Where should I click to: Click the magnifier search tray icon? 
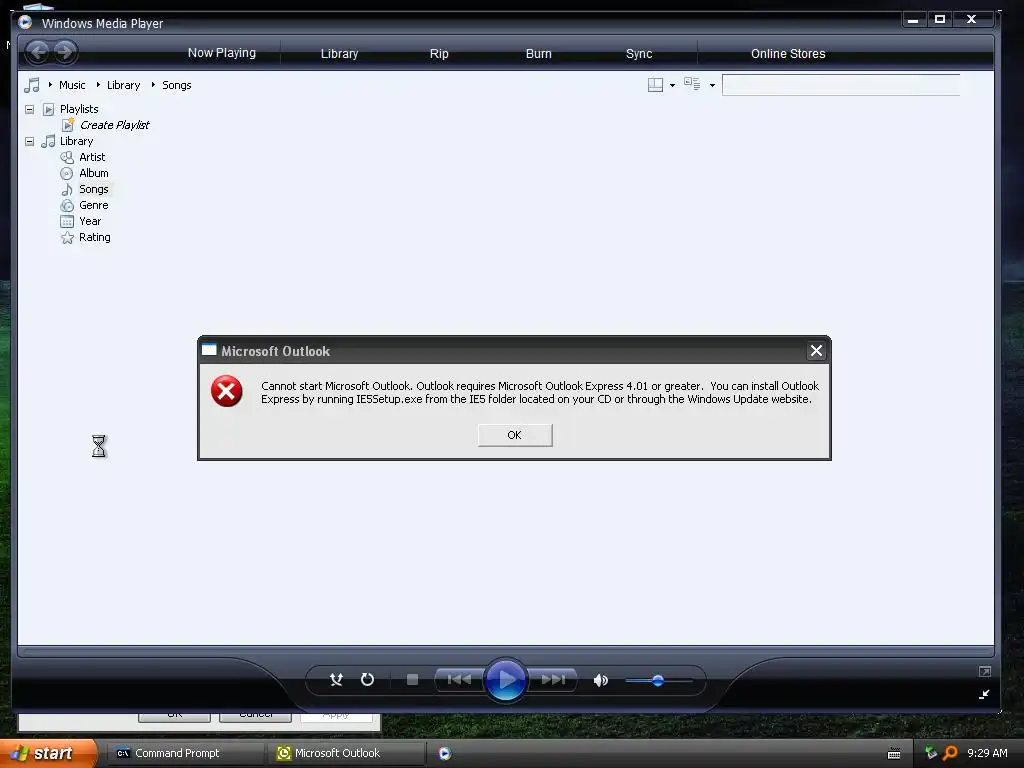[x=950, y=753]
